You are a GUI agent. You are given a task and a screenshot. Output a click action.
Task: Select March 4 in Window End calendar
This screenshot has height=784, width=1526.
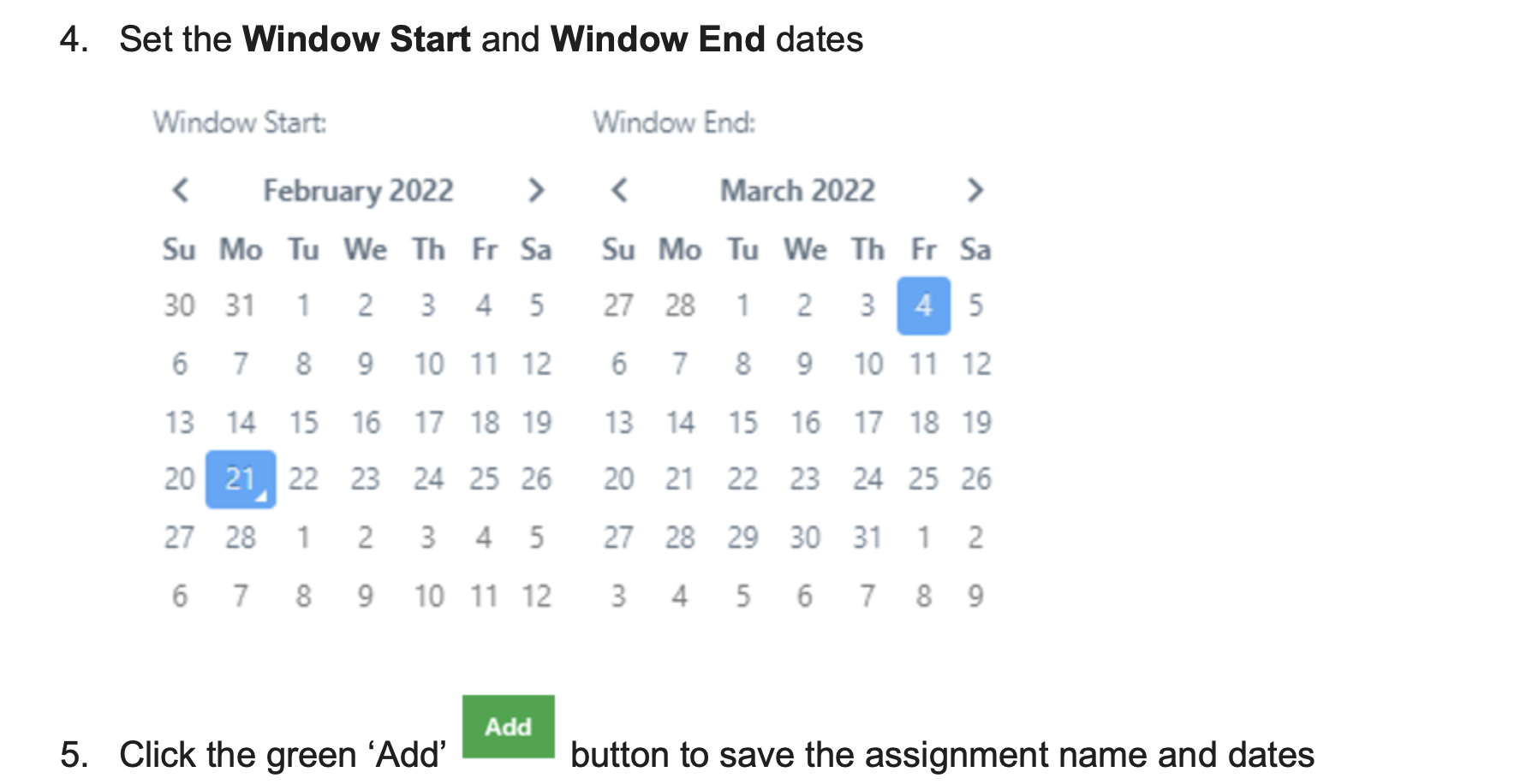point(923,306)
